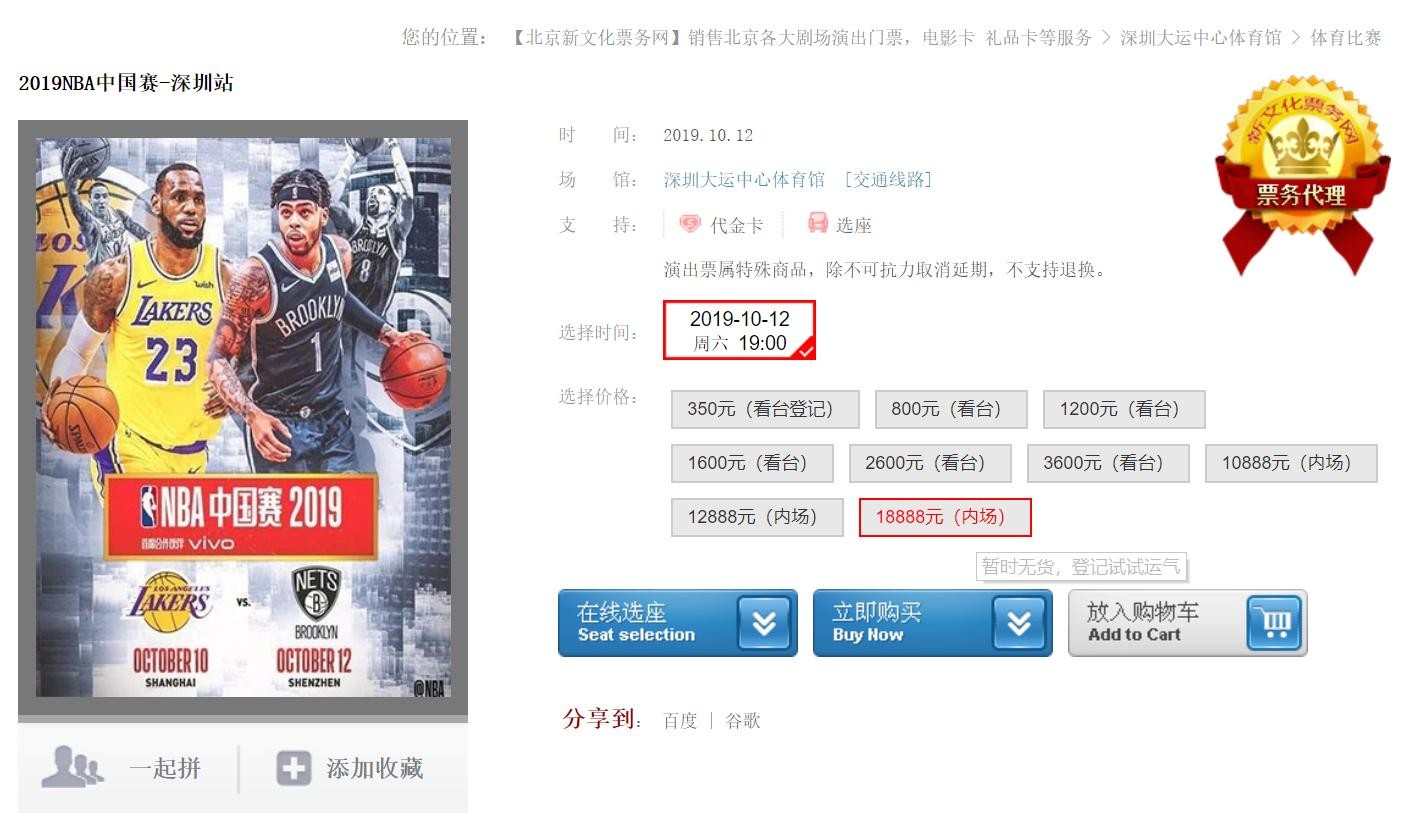Choose the 10888元（内场）price option
The height and width of the screenshot is (813, 1417).
point(1291,463)
